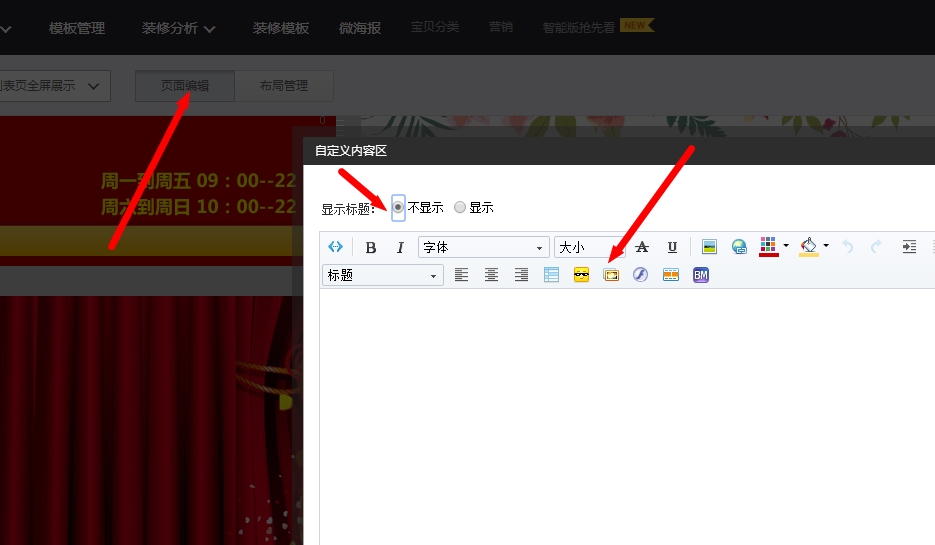This screenshot has height=545, width=935.
Task: Click inside the editor text area
Action: tap(627, 417)
